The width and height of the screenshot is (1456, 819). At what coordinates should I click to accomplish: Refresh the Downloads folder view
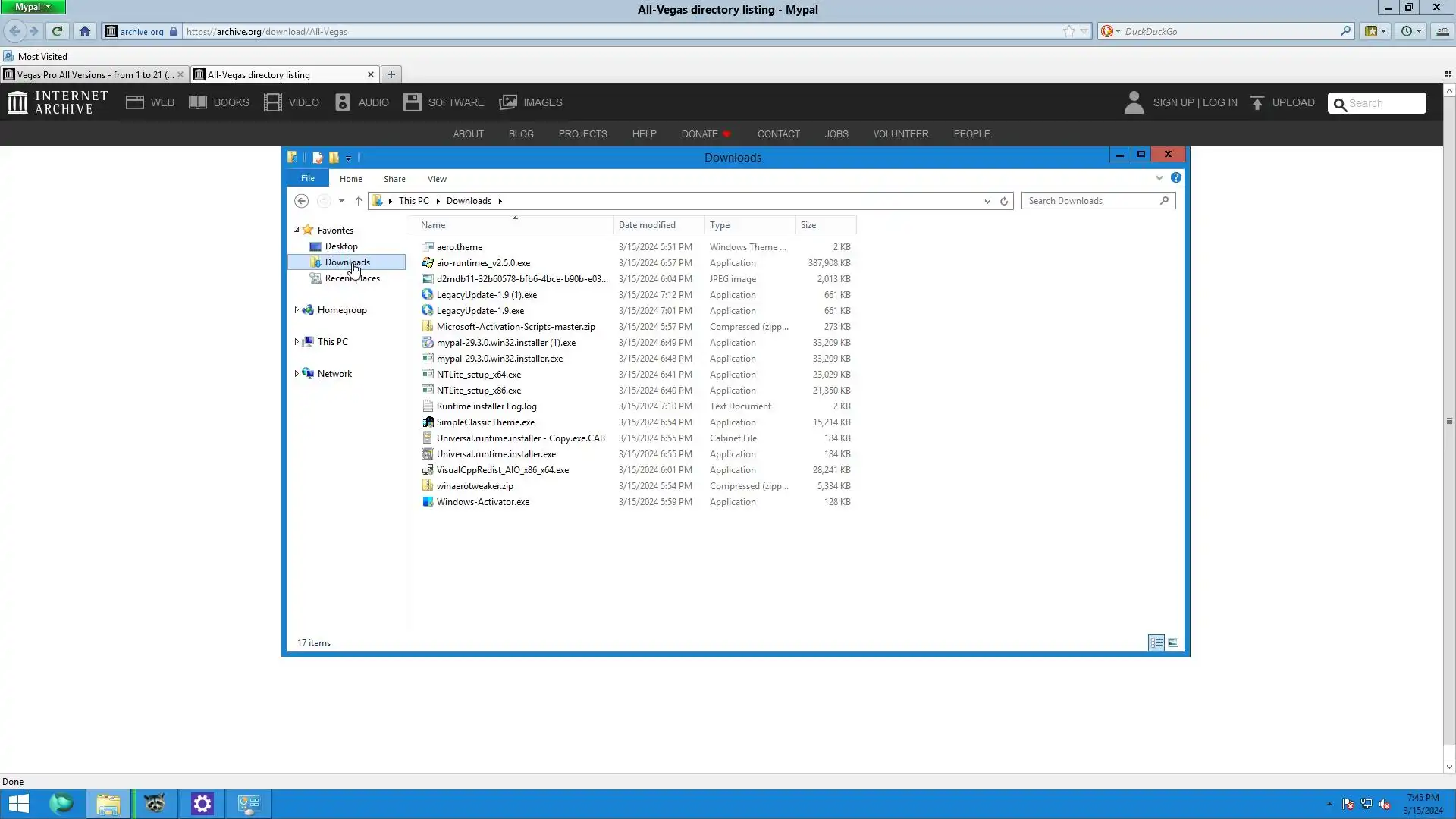[x=1004, y=201]
